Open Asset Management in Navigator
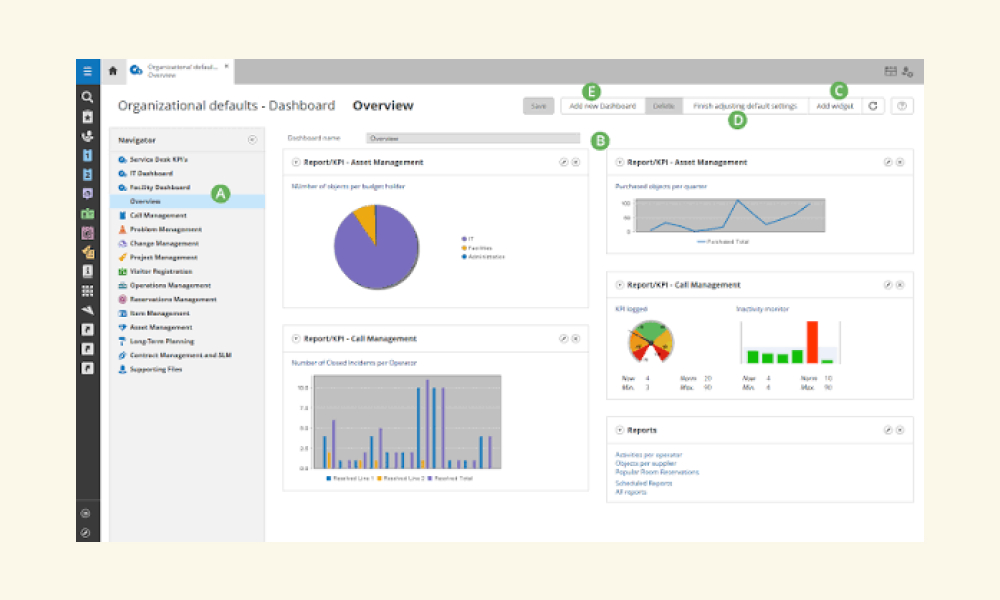Image resolution: width=1000 pixels, height=600 pixels. (x=161, y=328)
